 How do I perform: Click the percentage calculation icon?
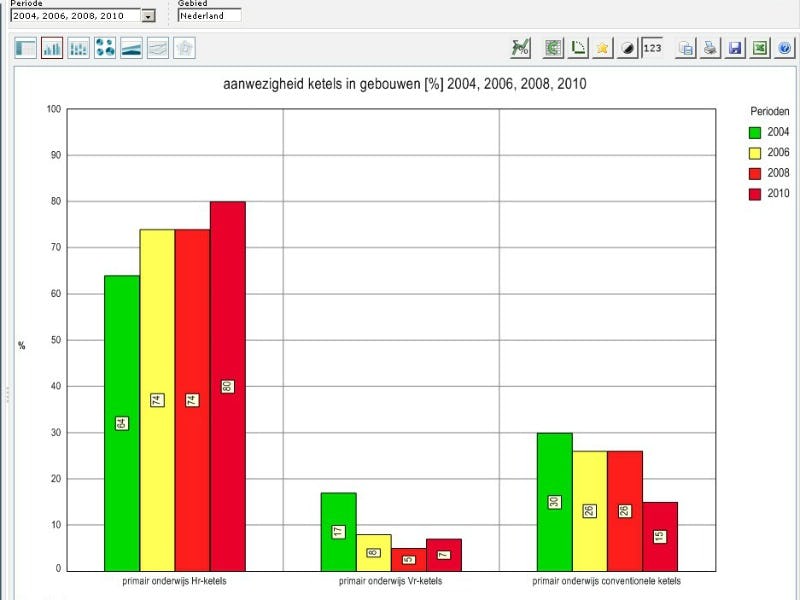click(519, 48)
